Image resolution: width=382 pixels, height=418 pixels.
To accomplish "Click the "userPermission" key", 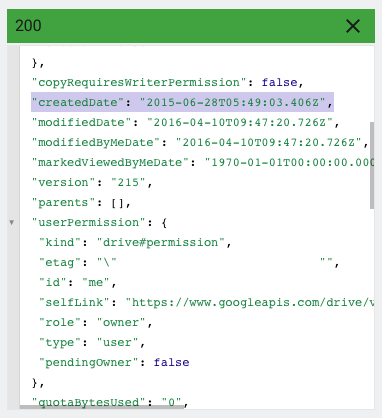I will pos(89,222).
